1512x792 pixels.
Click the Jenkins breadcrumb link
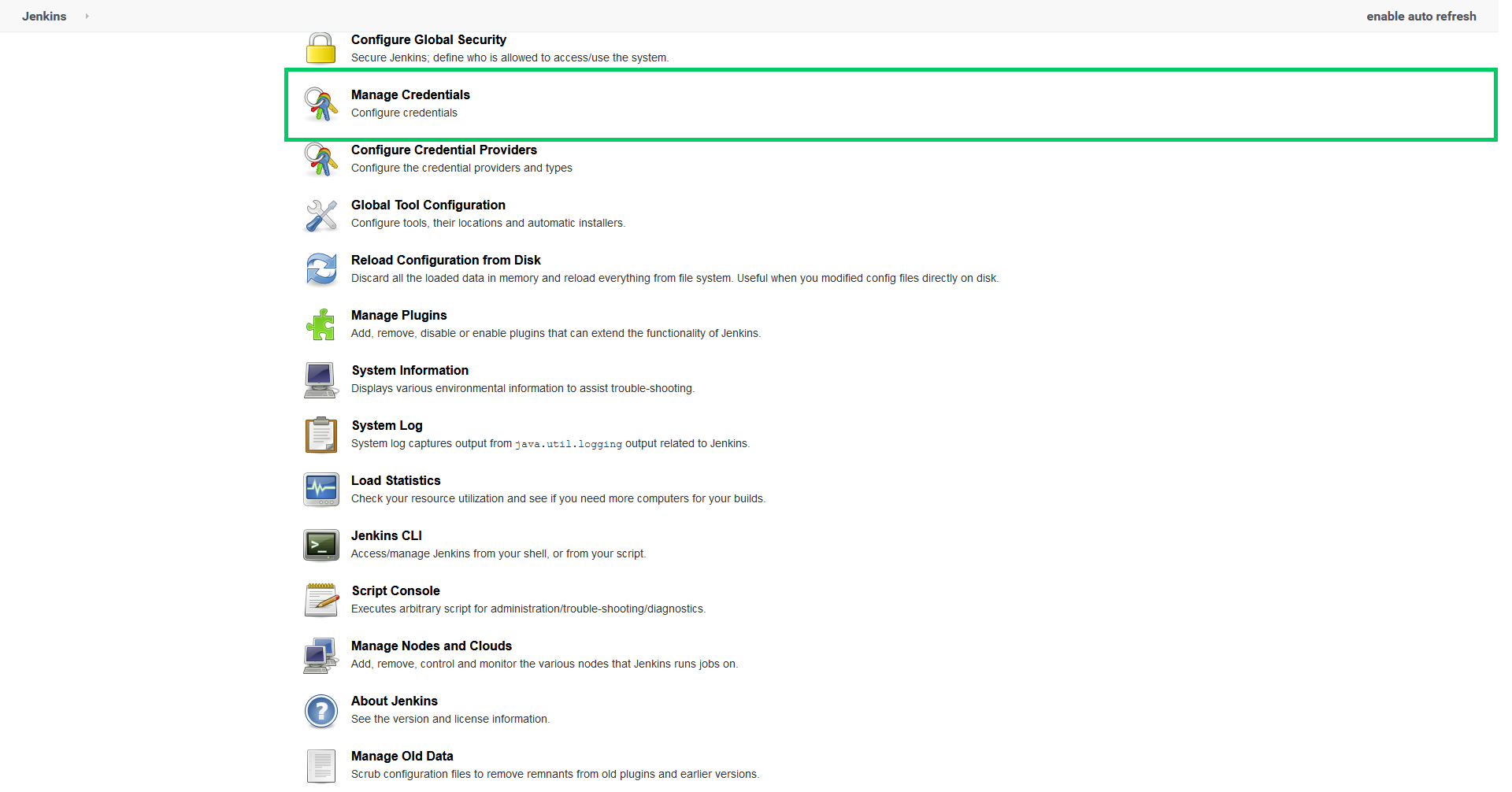pos(44,16)
